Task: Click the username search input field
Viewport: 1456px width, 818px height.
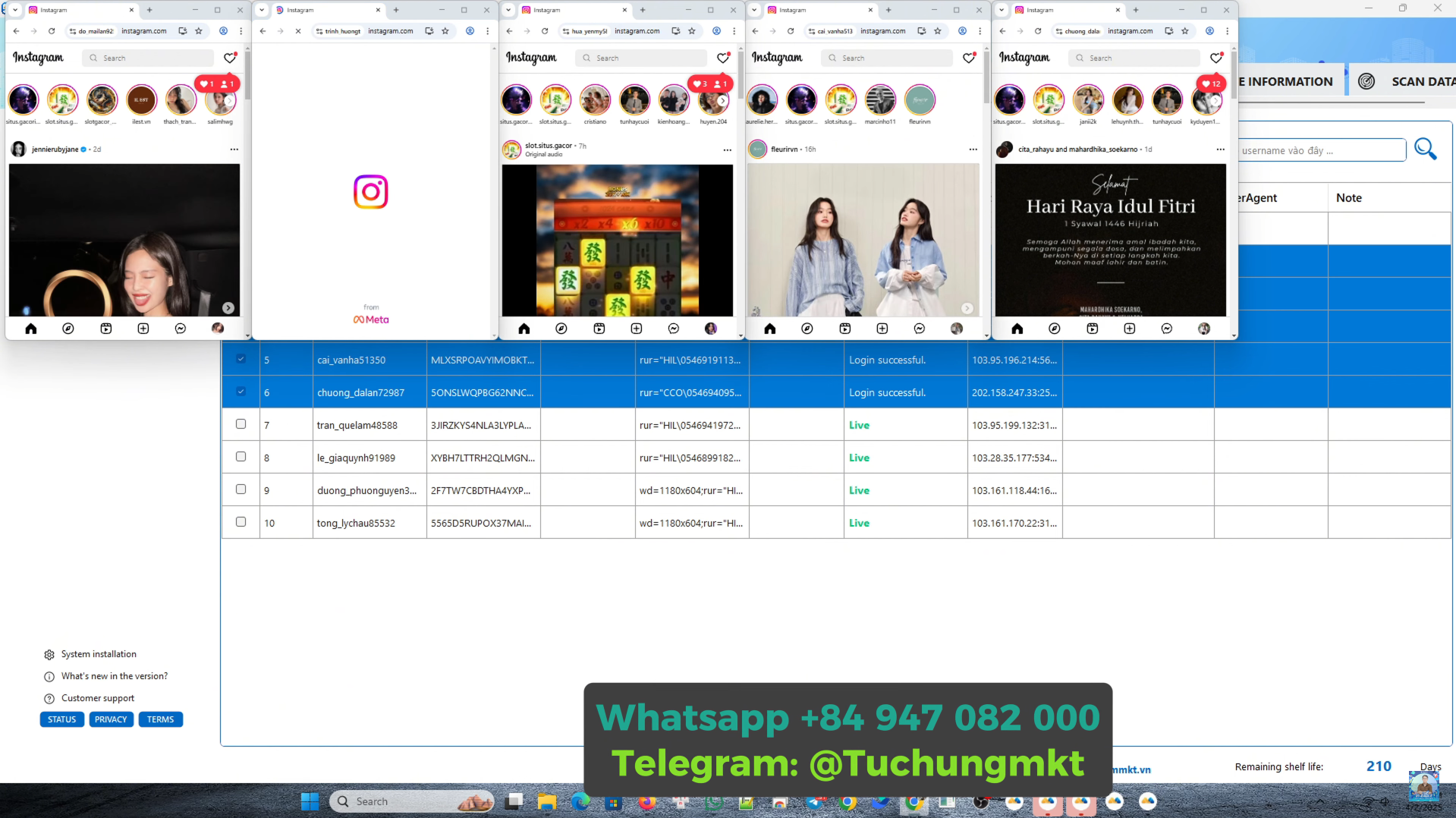Action: tap(1322, 150)
